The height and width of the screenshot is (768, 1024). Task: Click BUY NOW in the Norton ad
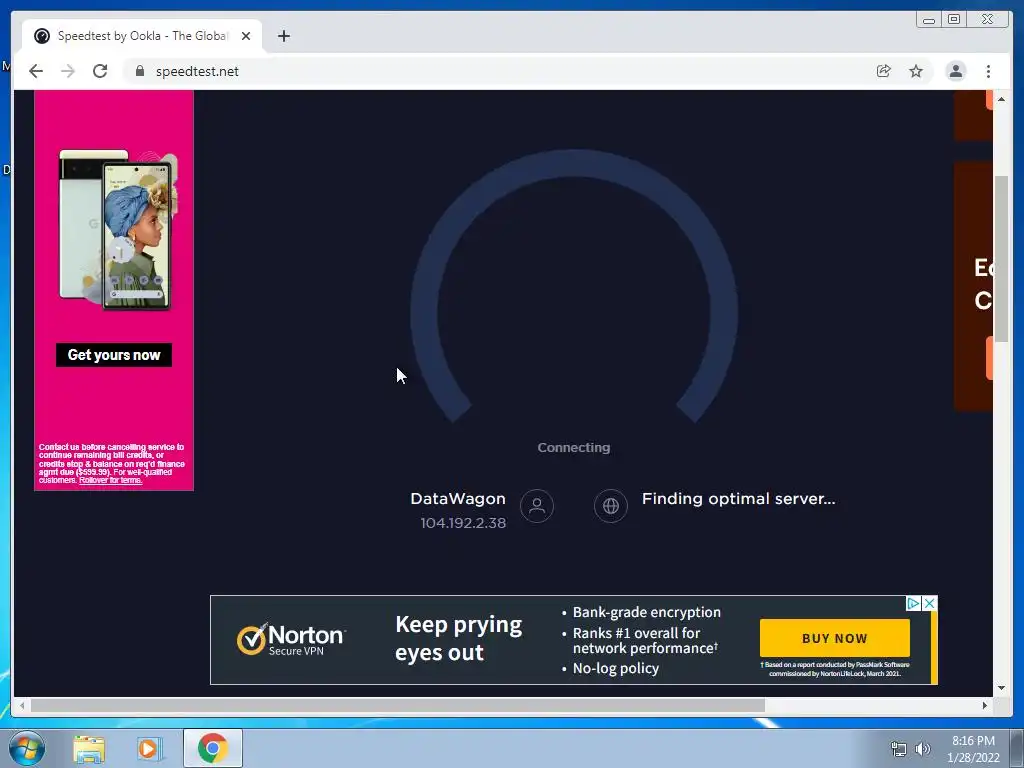click(835, 638)
